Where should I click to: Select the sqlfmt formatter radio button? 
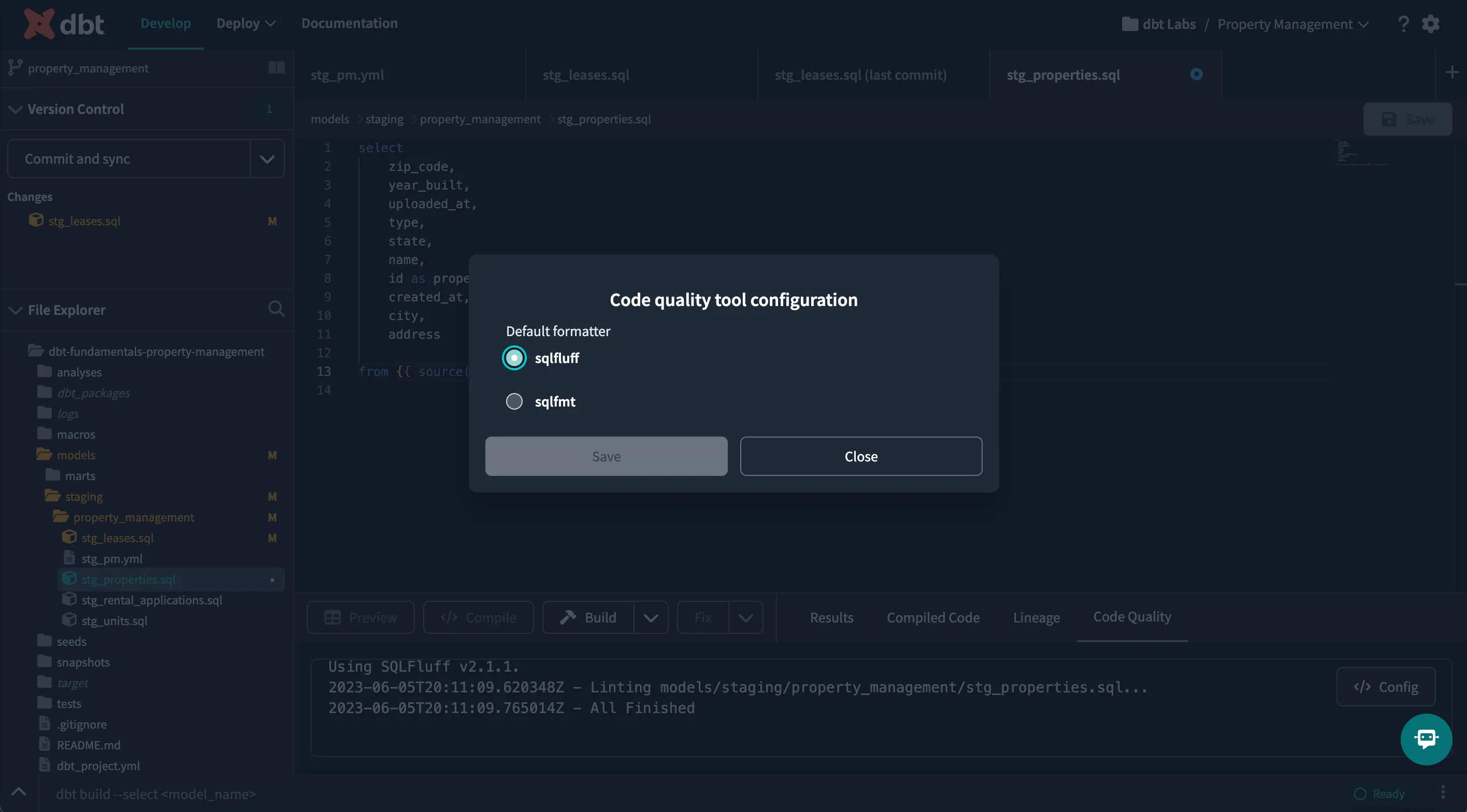pyautogui.click(x=514, y=401)
